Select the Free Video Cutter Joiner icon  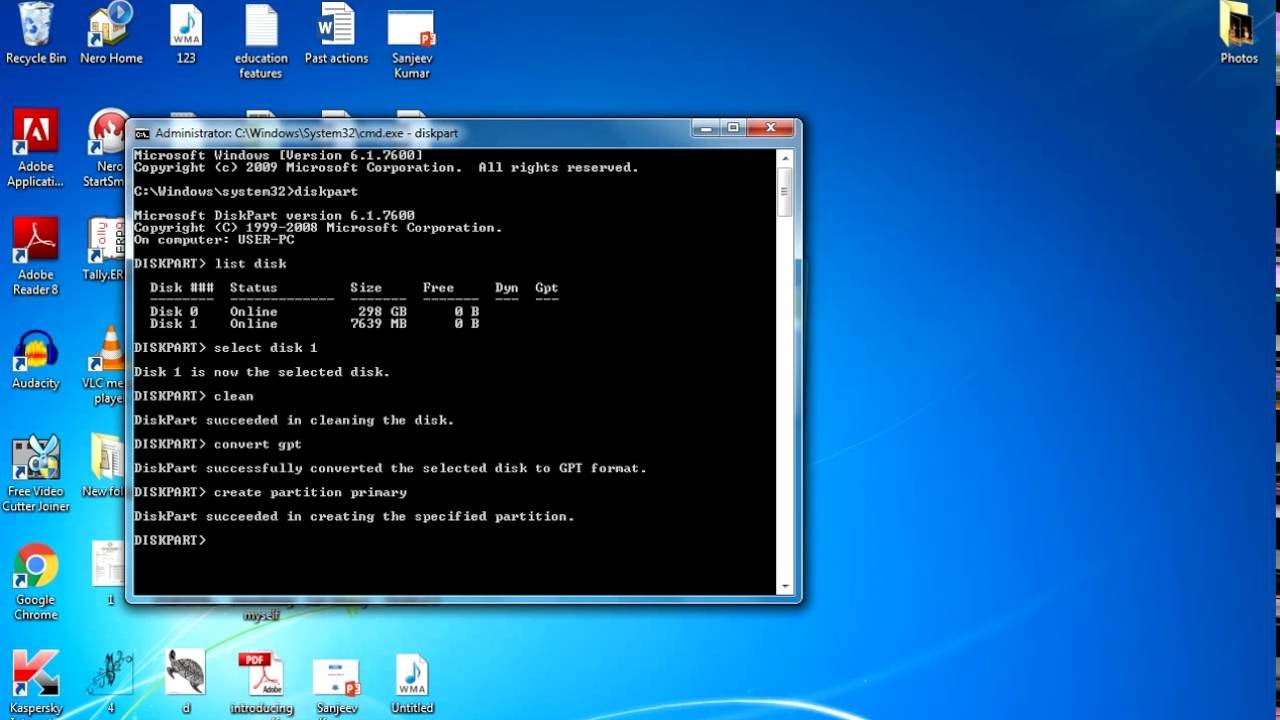(x=36, y=474)
